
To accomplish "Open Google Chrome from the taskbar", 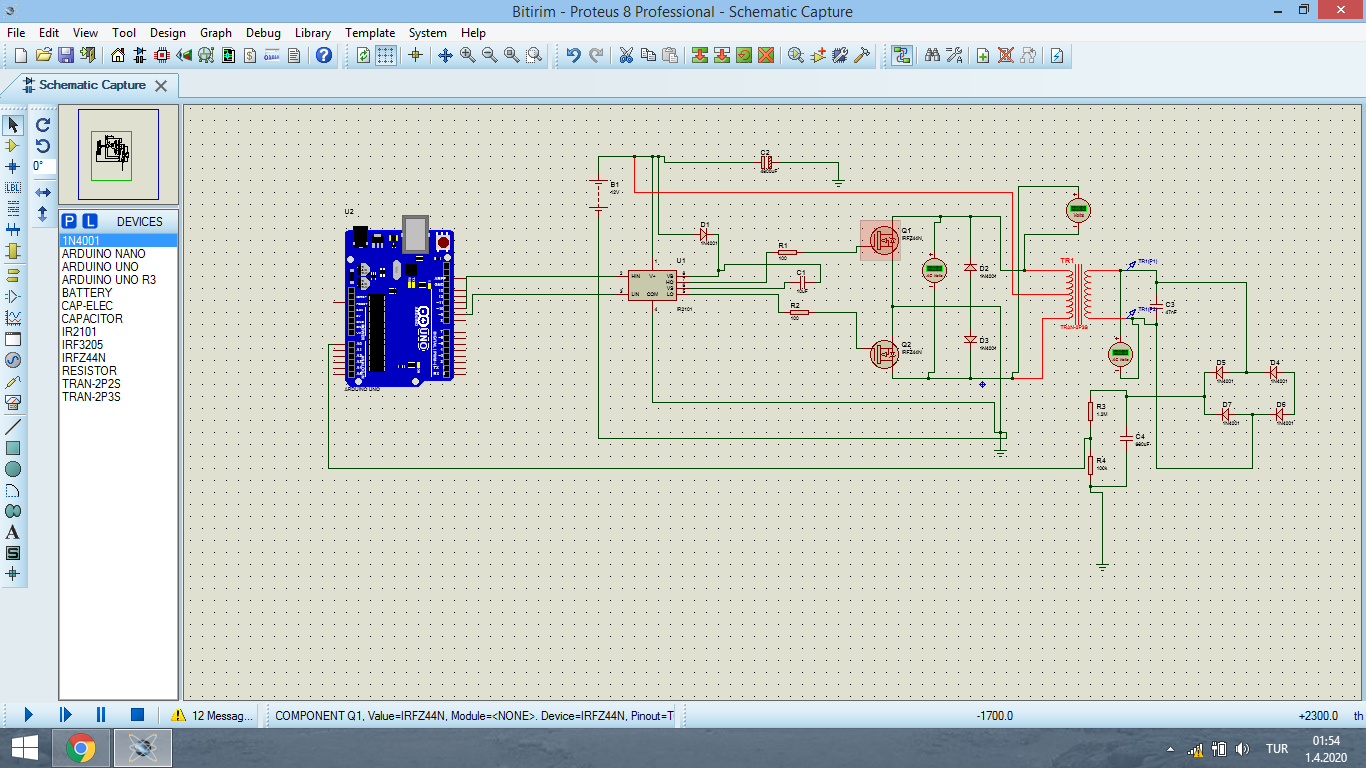I will click(81, 748).
